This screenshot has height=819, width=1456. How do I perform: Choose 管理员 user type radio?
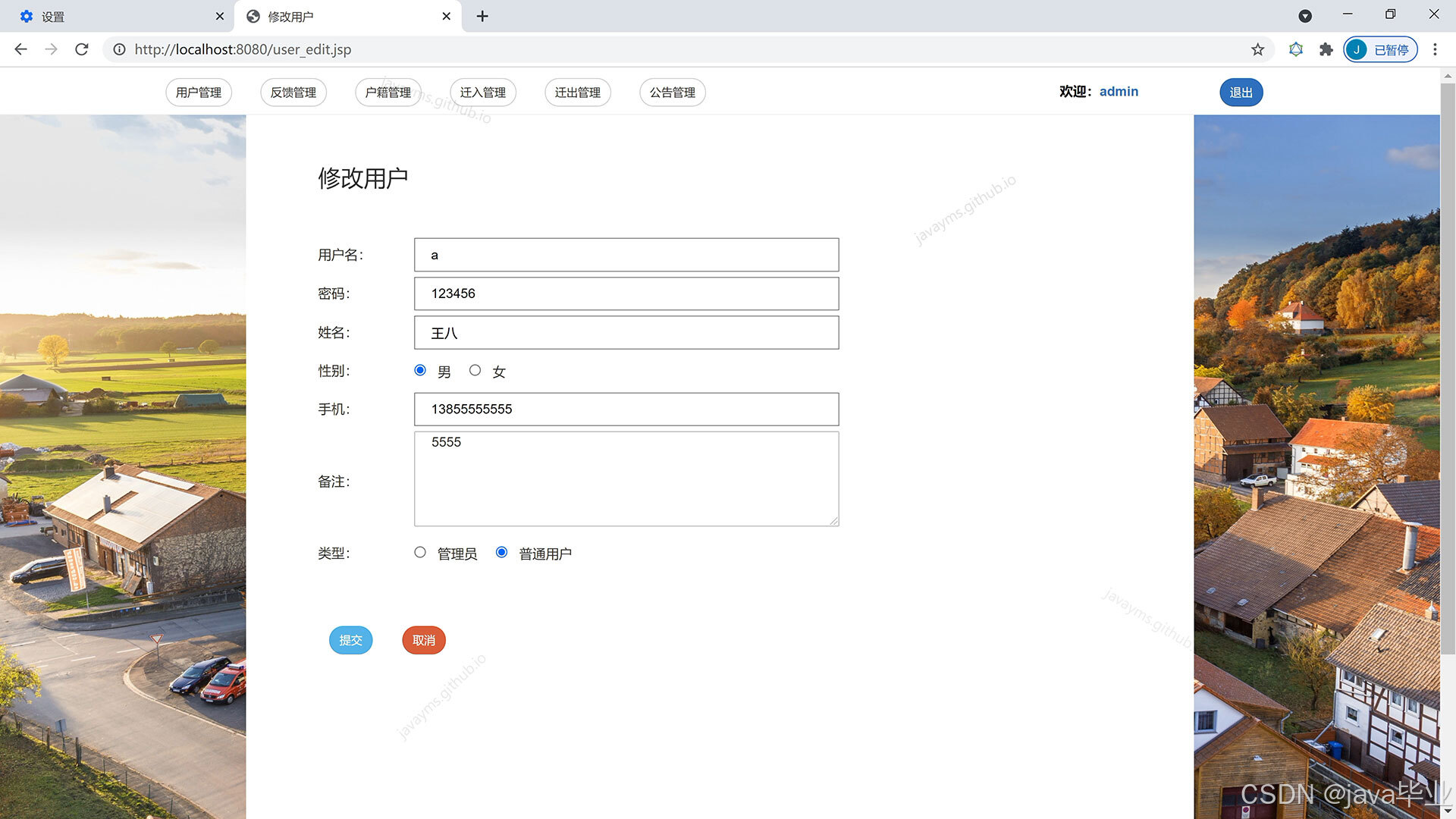click(x=420, y=552)
